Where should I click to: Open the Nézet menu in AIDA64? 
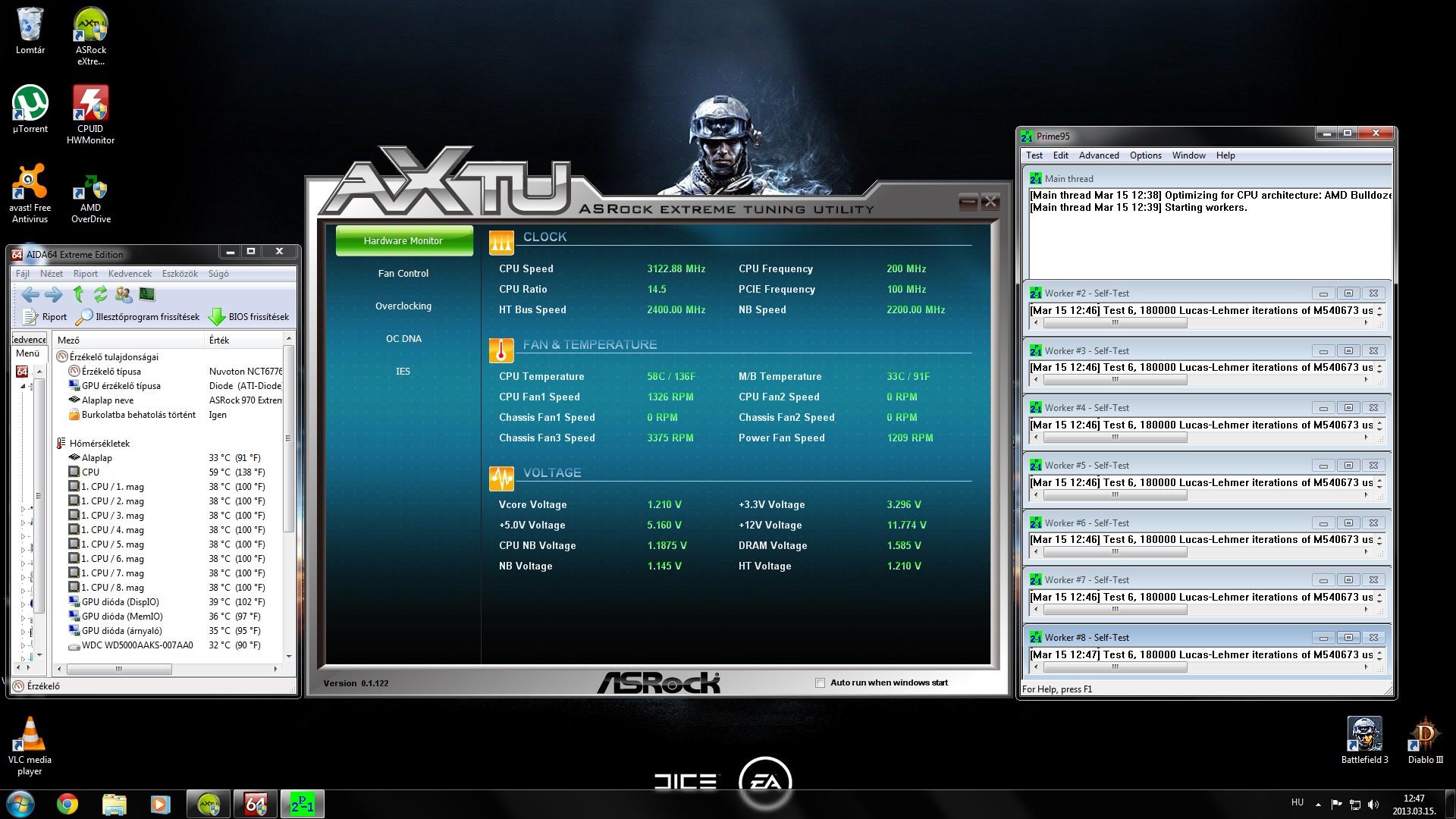[x=52, y=274]
